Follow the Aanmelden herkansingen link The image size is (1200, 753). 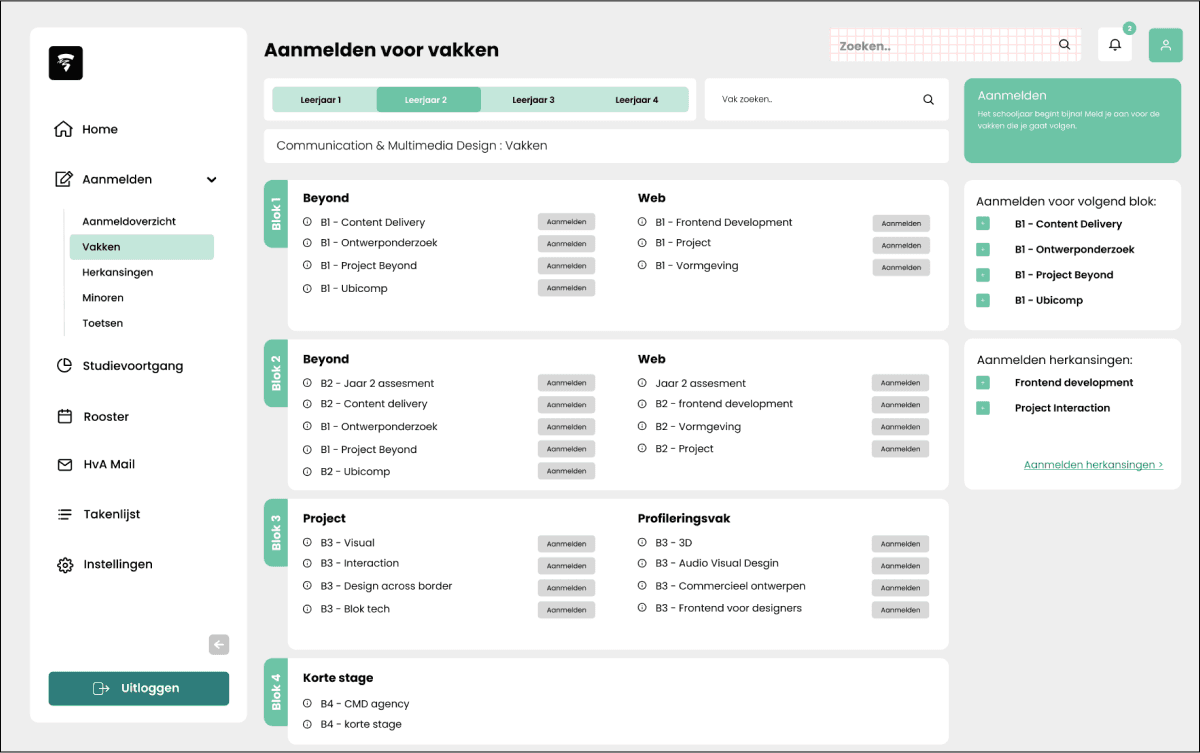coord(1093,465)
